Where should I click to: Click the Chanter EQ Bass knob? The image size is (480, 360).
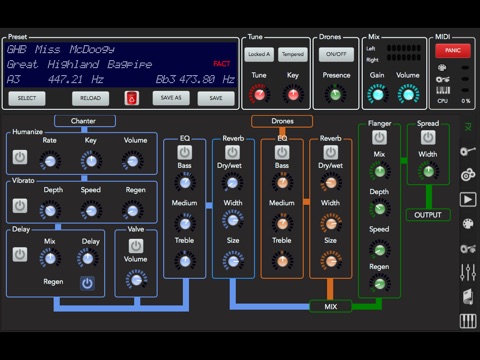pyautogui.click(x=185, y=183)
